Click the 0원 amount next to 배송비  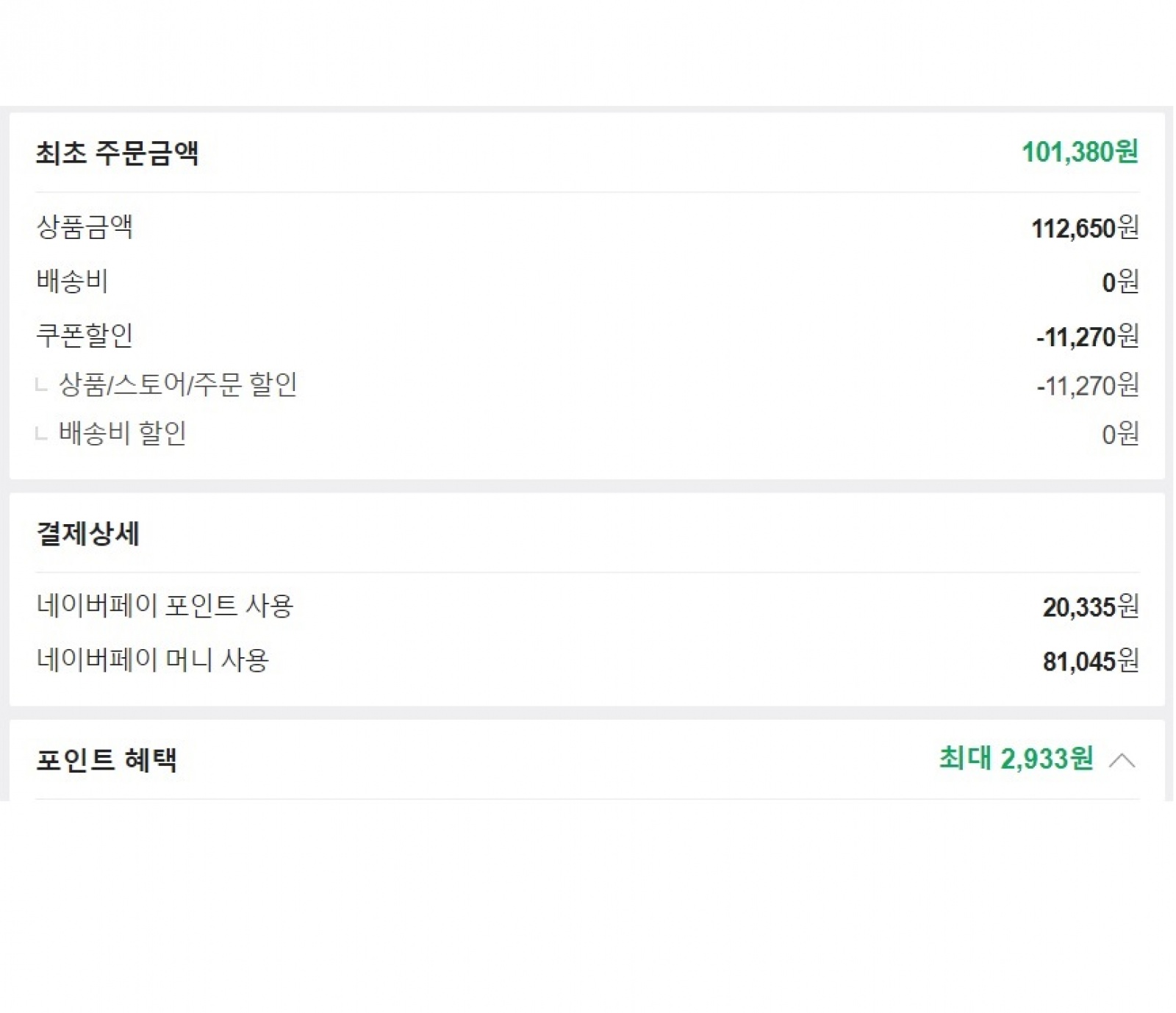tap(1120, 282)
